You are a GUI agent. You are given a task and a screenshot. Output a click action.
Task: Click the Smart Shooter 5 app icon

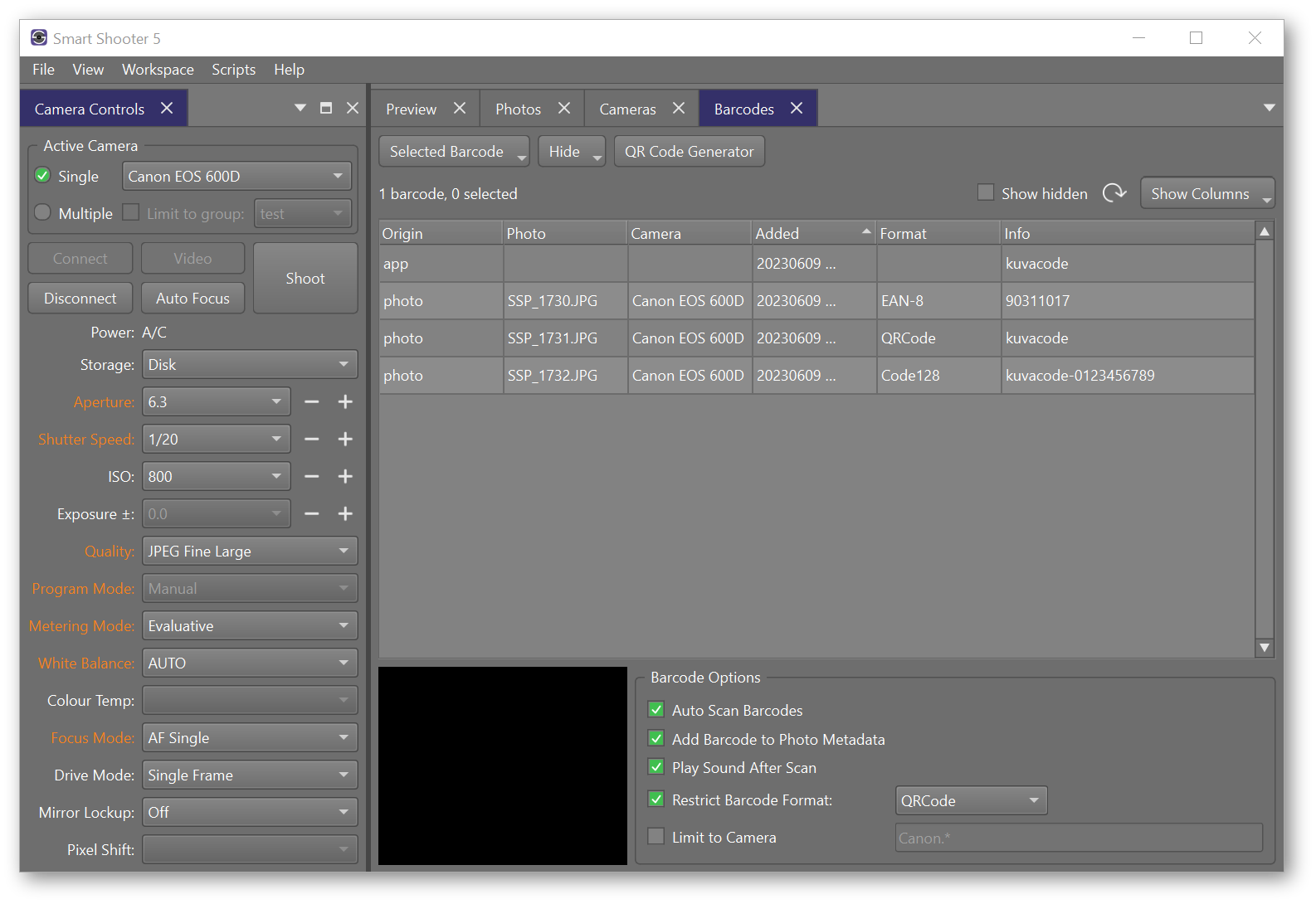tap(39, 38)
